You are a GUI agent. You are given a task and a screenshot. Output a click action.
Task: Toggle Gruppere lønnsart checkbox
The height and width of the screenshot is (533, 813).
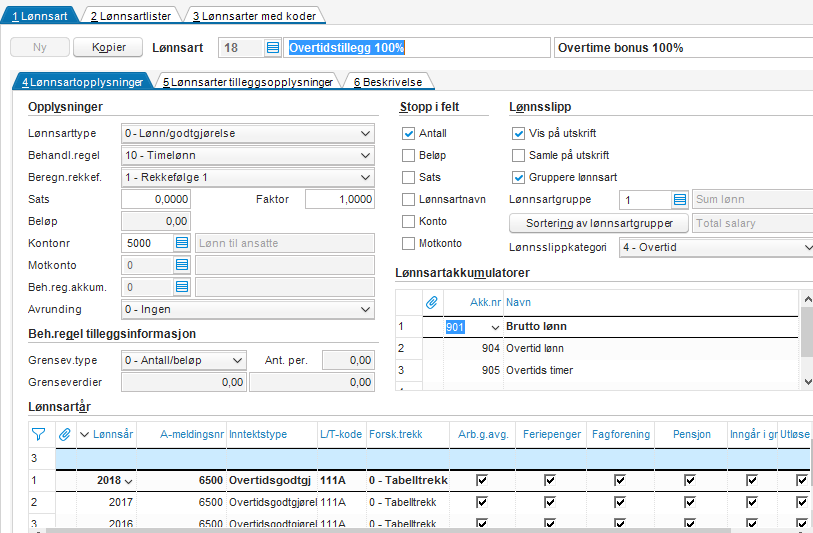(518, 177)
